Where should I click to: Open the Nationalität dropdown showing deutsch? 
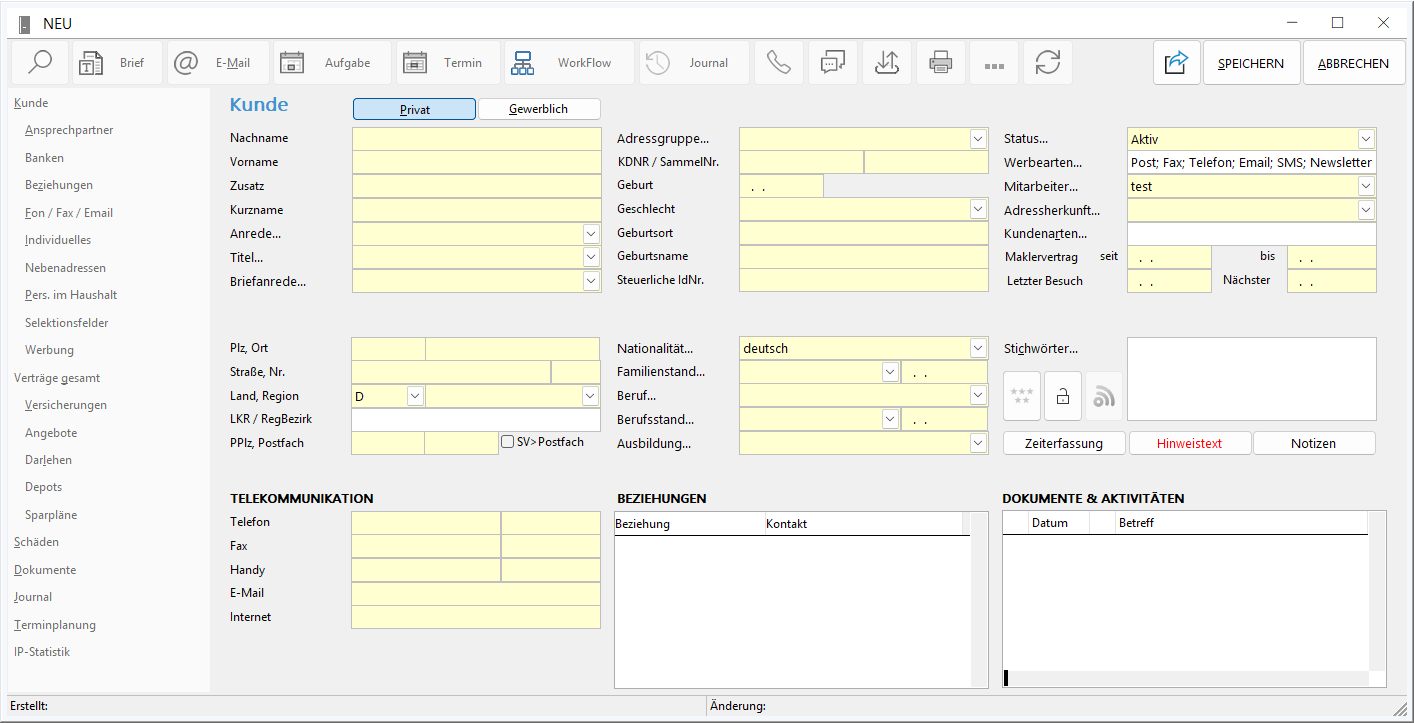coord(978,348)
